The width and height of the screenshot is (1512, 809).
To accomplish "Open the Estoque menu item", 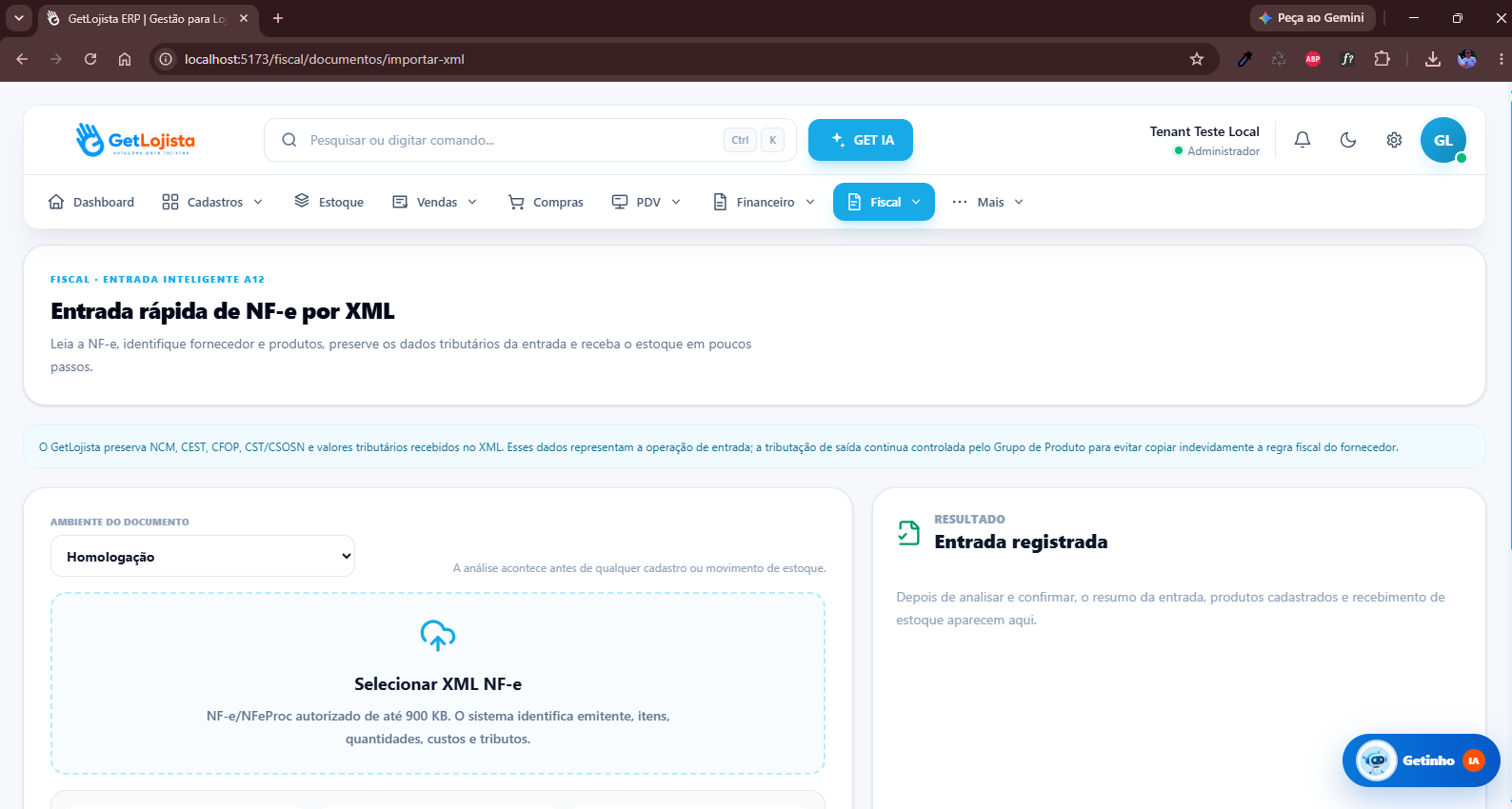I will [x=329, y=202].
